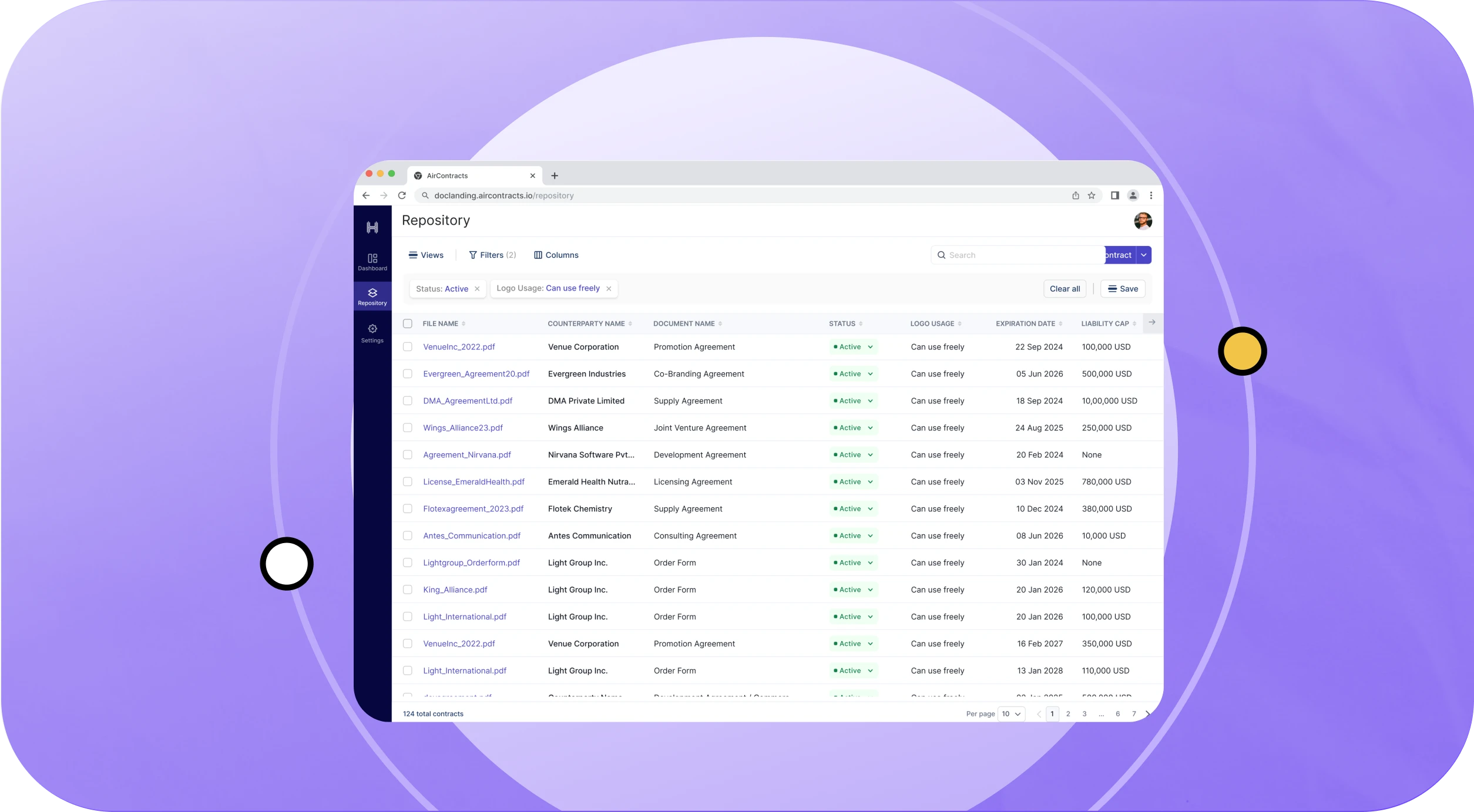Click the Search magnifier icon
Viewport: 1474px width, 812px height.
pos(942,255)
